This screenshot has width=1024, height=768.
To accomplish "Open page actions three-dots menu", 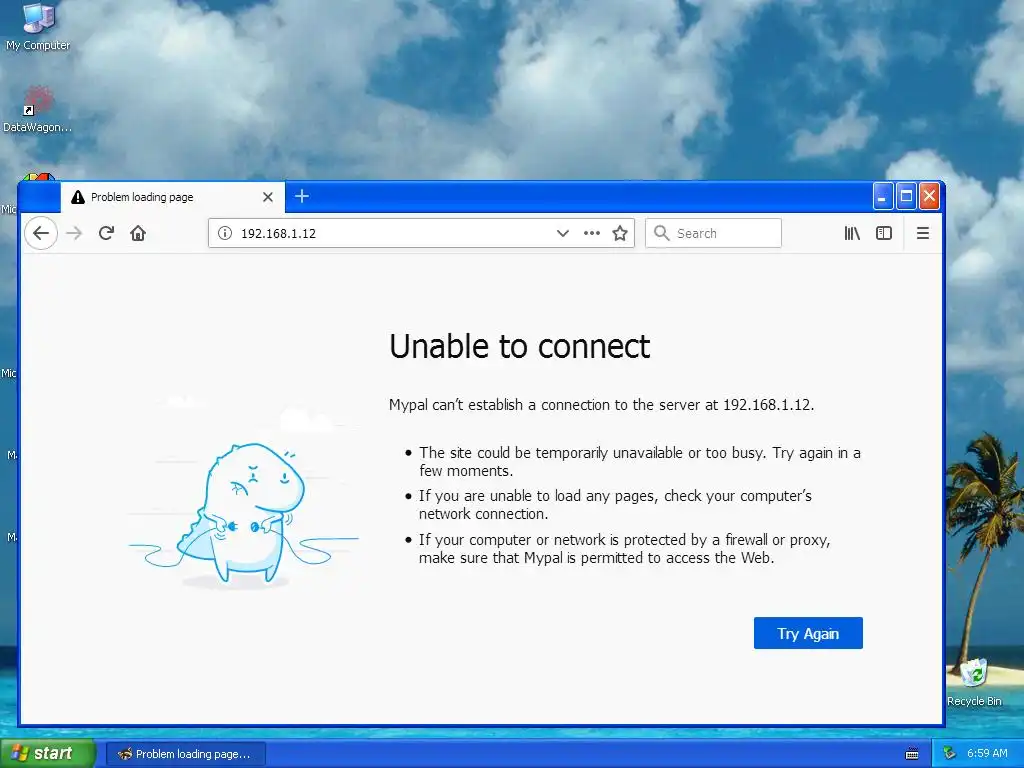I will point(592,233).
